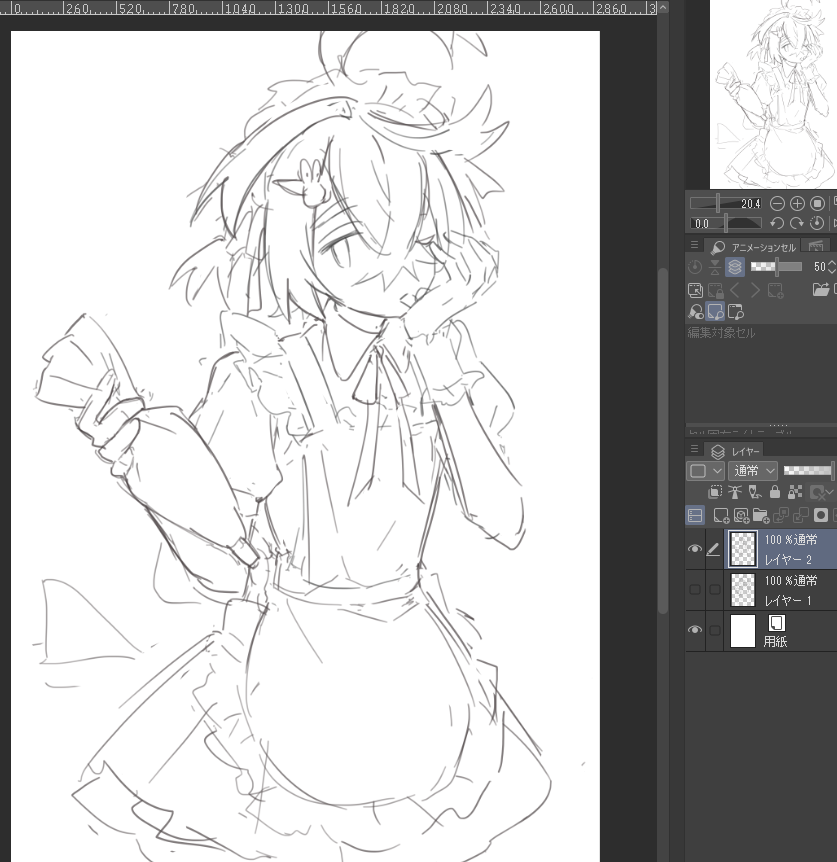Adjust the cel opacity slider set to 50
Viewport: 837px width, 862px height.
(x=777, y=267)
